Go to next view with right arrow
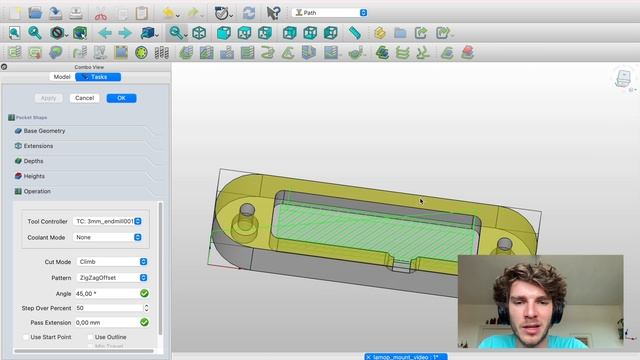640x360 pixels. click(125, 33)
